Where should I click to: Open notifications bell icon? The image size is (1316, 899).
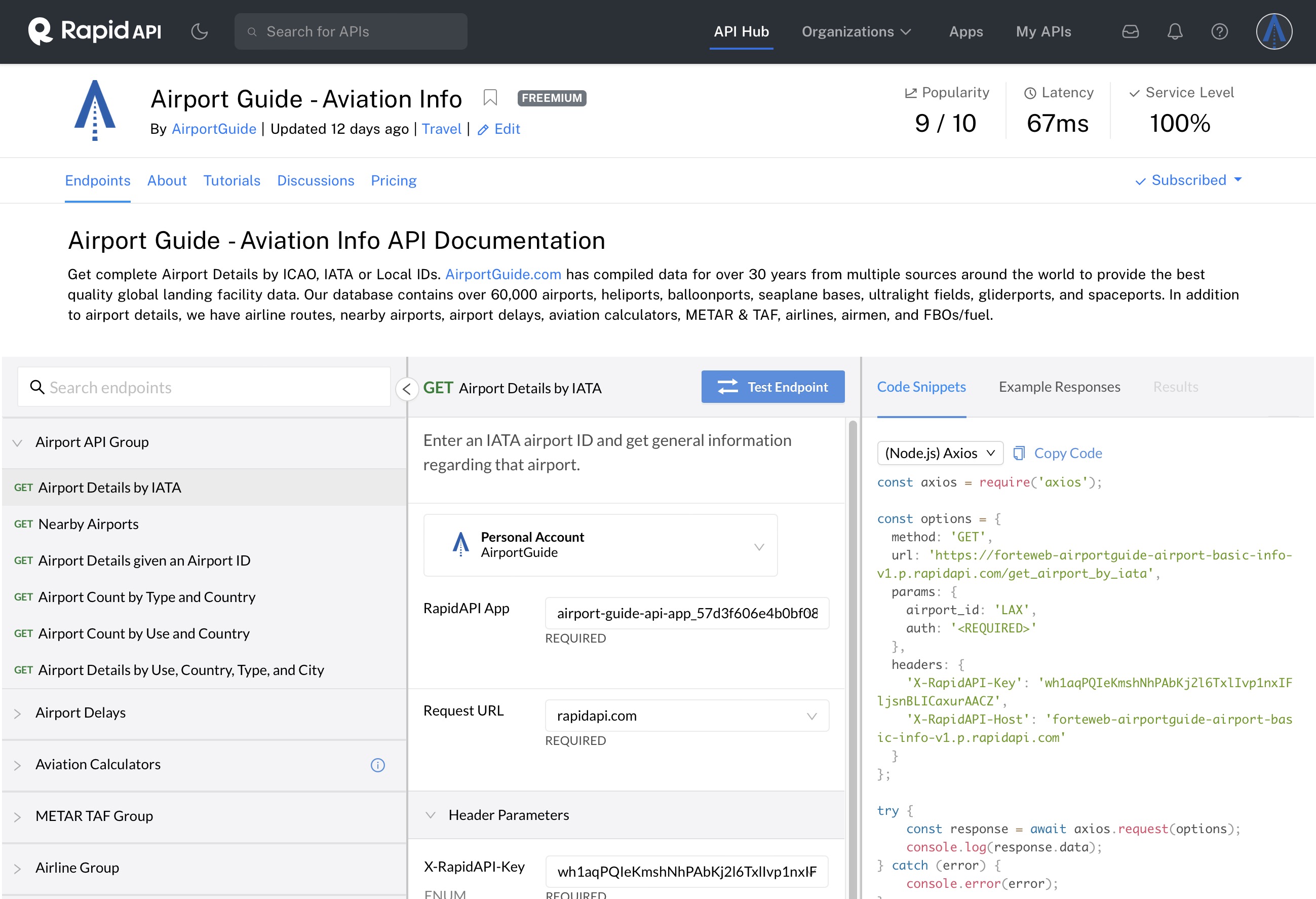pos(1175,32)
